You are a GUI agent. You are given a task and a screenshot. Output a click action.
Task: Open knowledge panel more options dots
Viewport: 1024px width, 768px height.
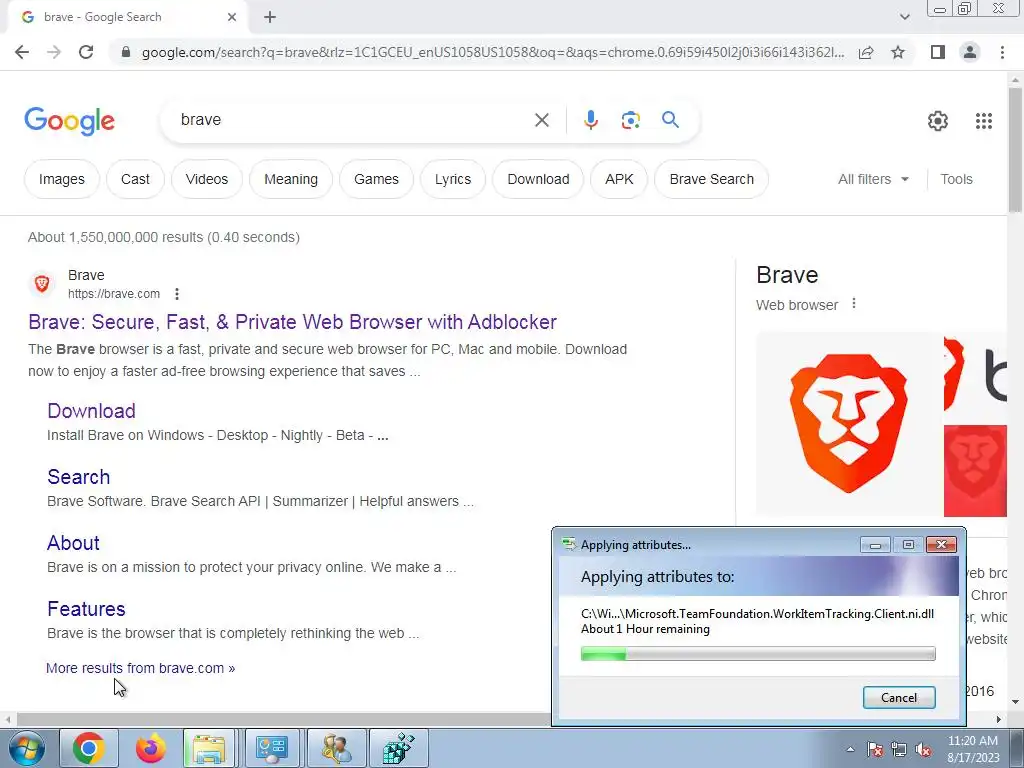[854, 304]
